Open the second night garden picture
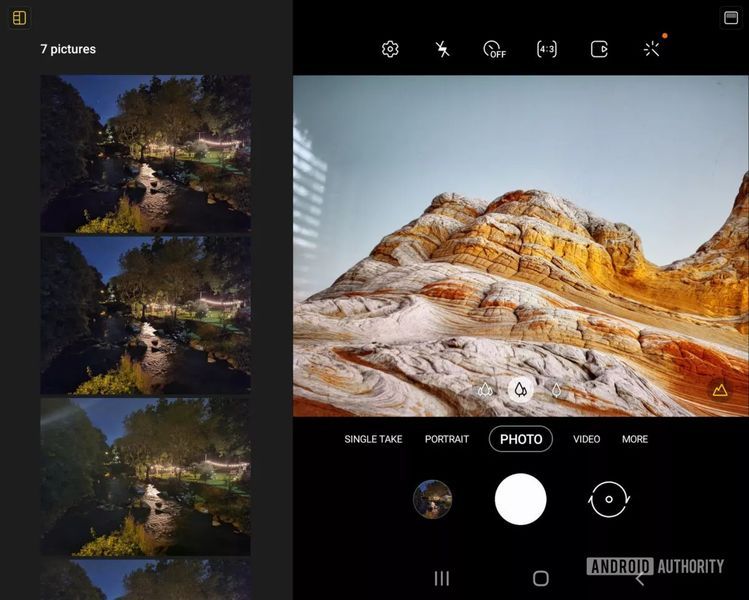The width and height of the screenshot is (749, 600). [145, 315]
